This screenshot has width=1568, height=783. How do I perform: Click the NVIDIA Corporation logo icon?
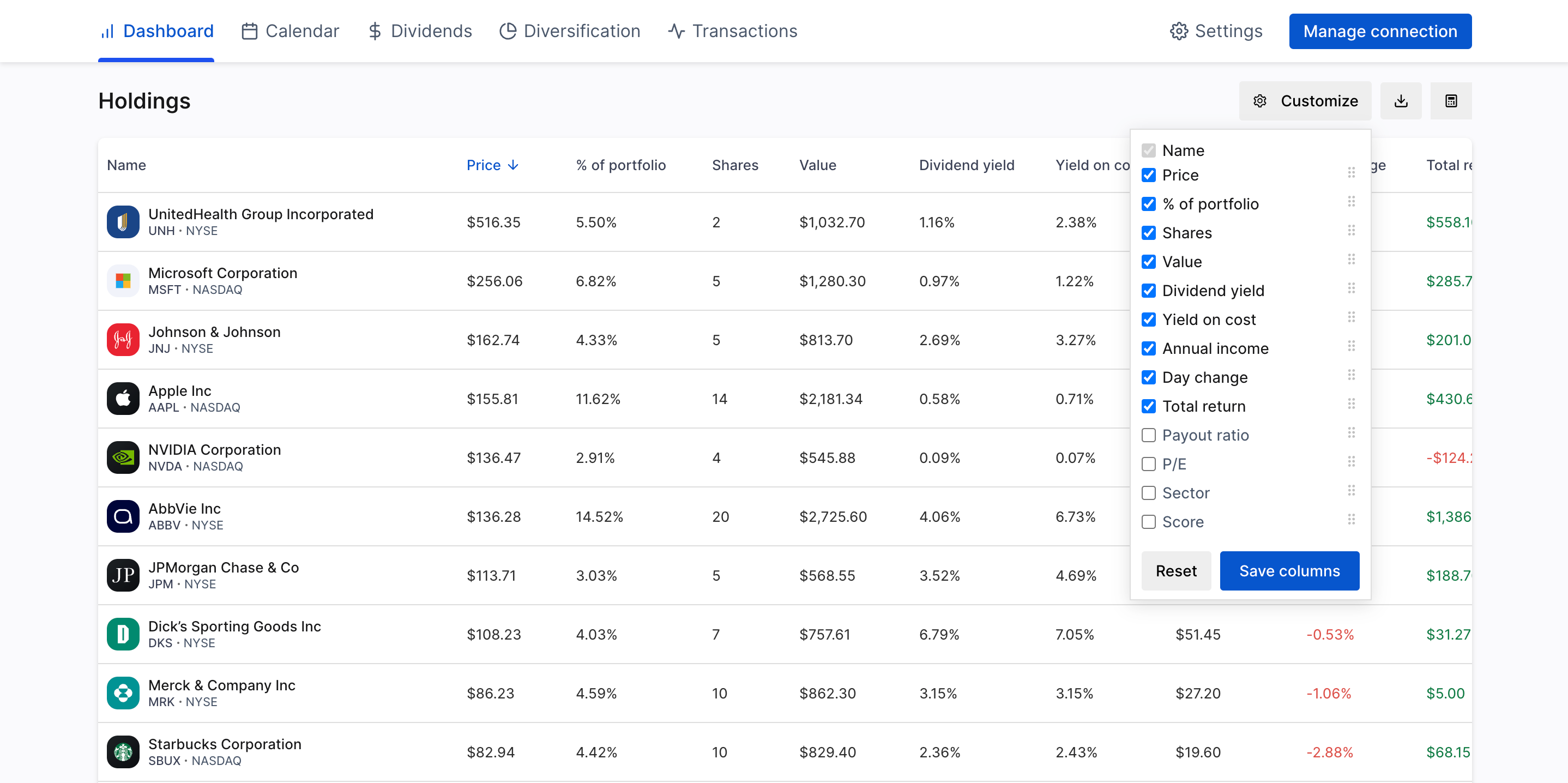[123, 457]
